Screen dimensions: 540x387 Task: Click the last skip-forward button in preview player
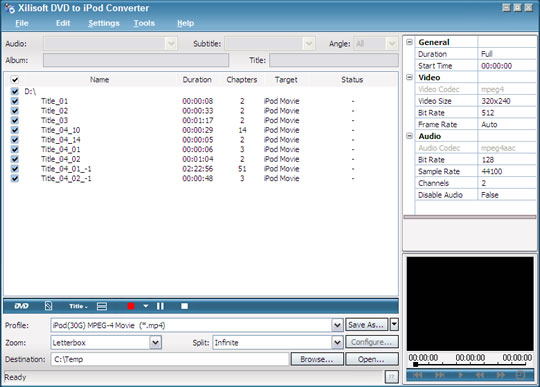501,375
